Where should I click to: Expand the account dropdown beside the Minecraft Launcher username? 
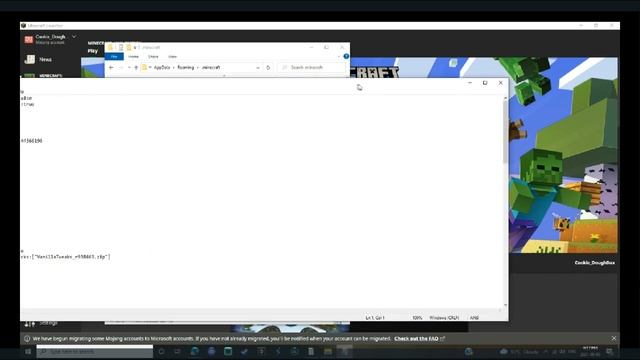74,37
